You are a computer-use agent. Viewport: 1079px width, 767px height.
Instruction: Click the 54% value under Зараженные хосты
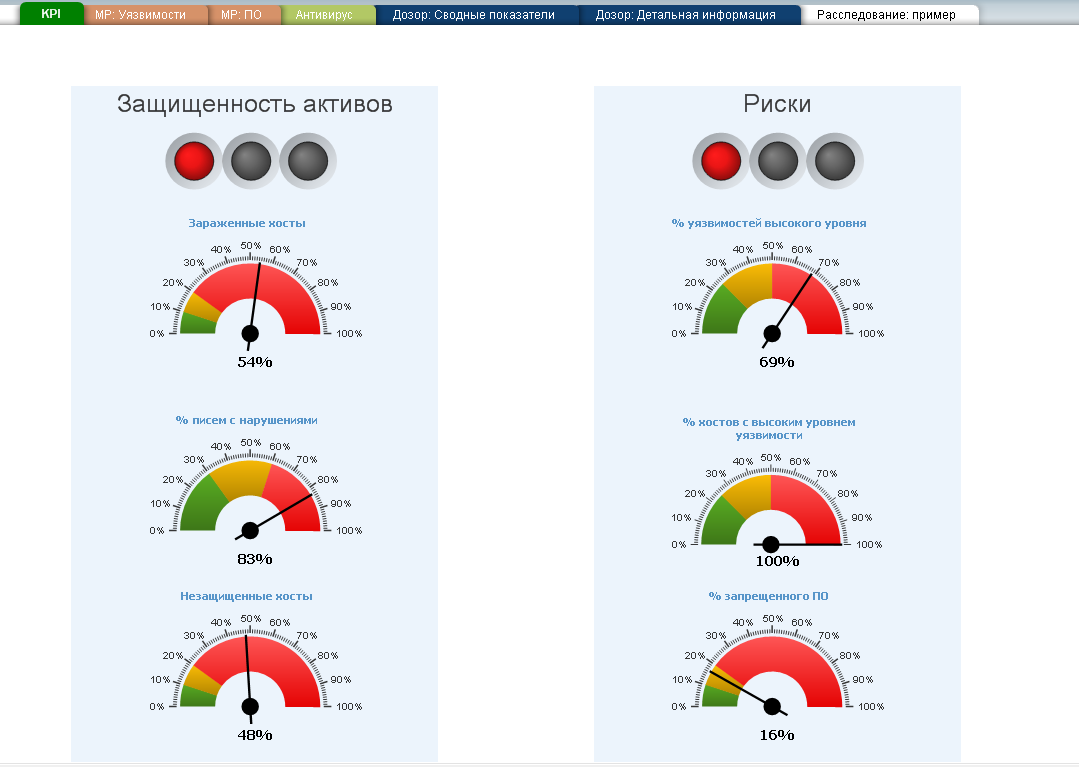pos(255,362)
